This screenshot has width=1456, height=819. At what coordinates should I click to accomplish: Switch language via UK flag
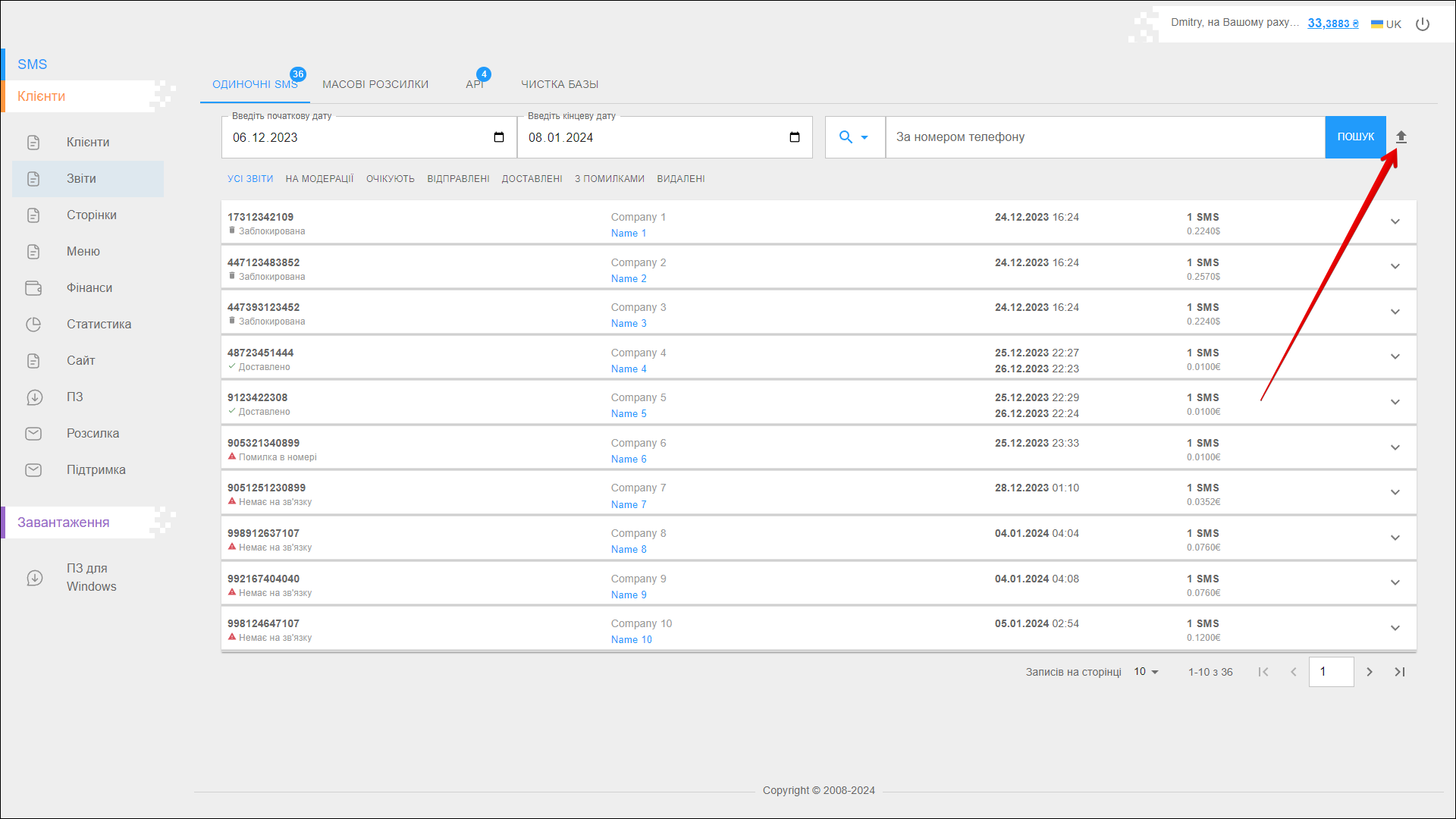pyautogui.click(x=1386, y=24)
